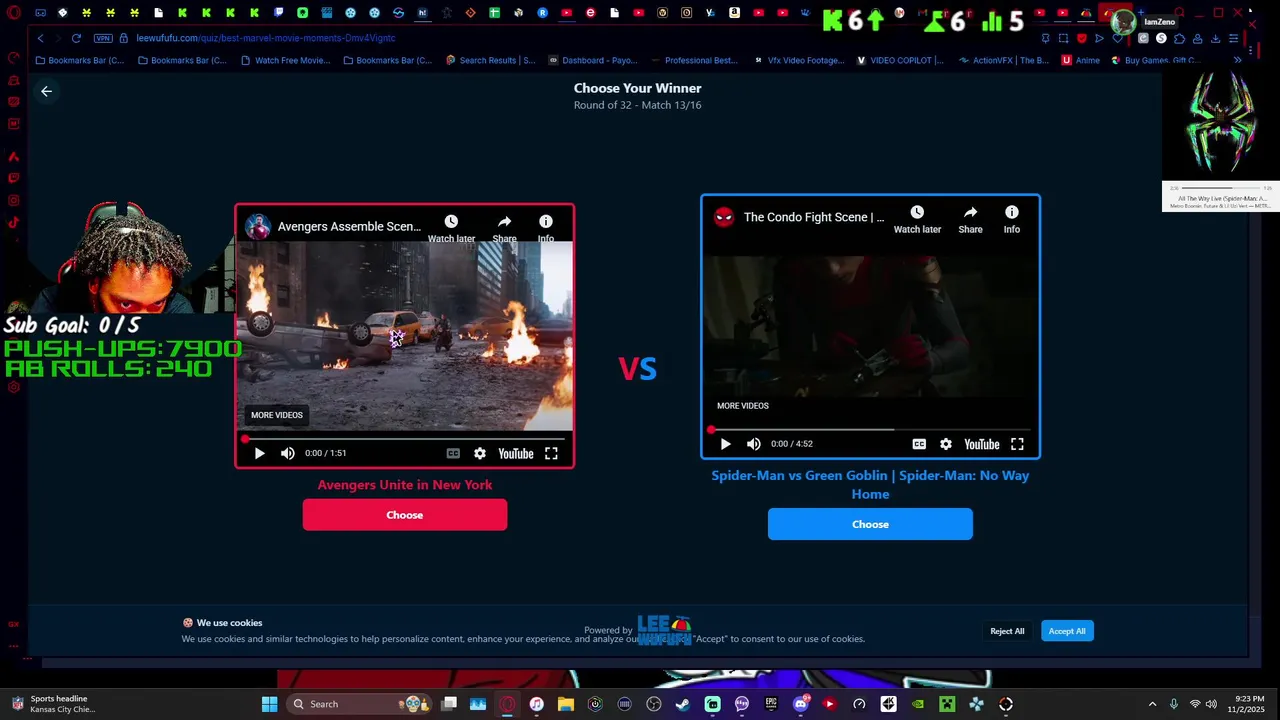Open Watch Free Movie bookmark
This screenshot has height=720, width=1280.
point(285,60)
